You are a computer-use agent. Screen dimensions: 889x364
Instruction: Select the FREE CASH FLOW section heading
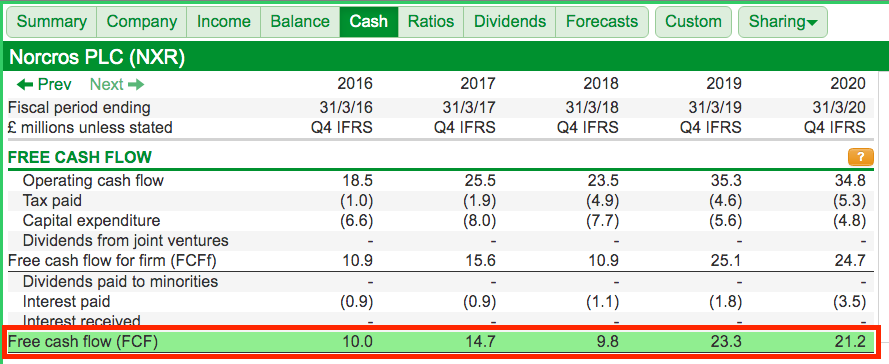pos(80,157)
